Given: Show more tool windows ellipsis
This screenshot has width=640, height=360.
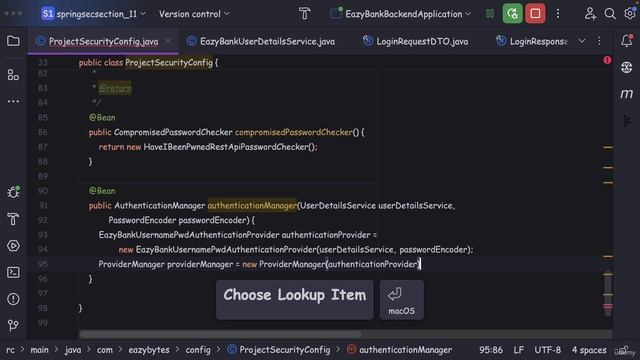Looking at the screenshot, I should (13, 101).
